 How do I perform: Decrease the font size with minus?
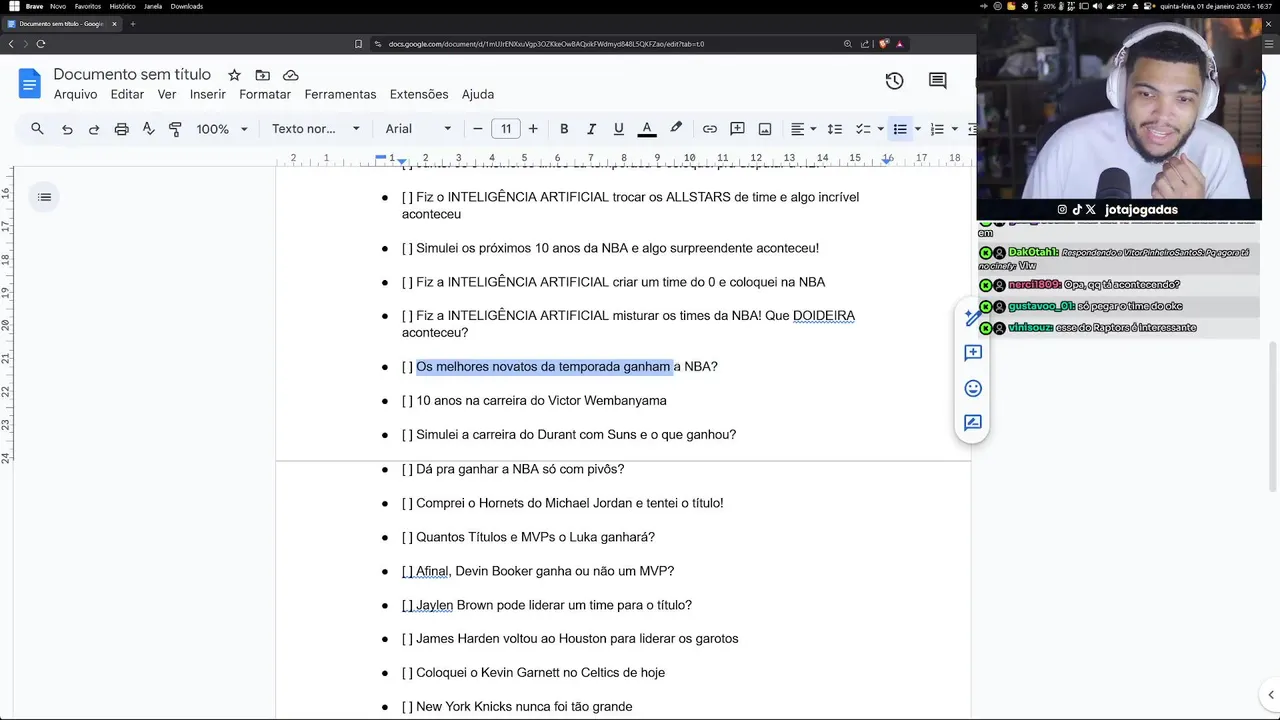[478, 129]
